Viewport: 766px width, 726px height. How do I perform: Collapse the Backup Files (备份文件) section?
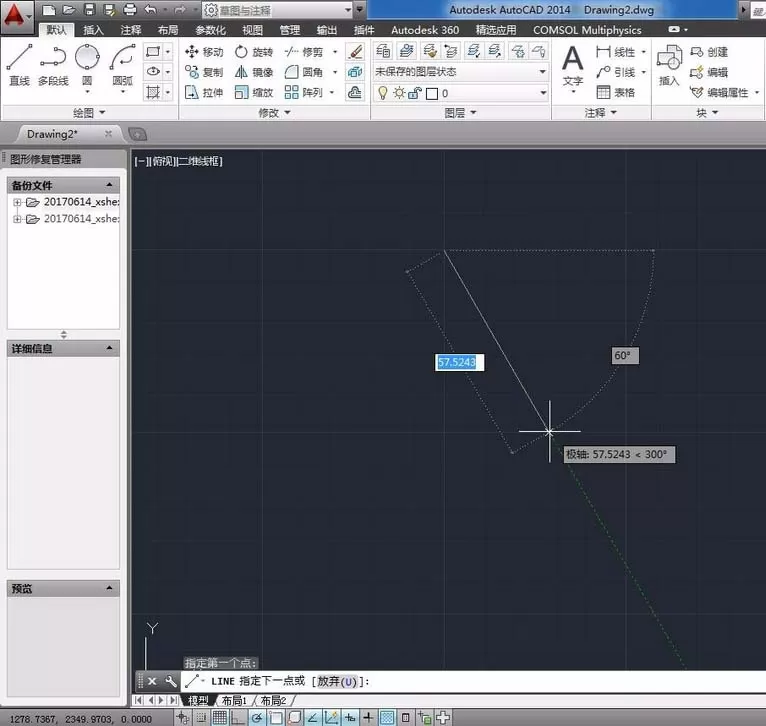click(109, 185)
